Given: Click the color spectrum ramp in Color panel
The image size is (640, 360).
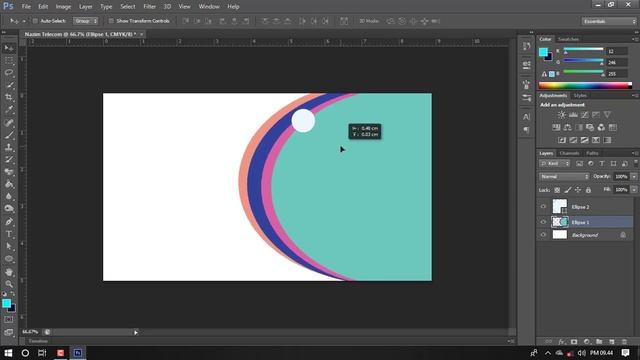Looking at the screenshot, I should click(x=585, y=85).
